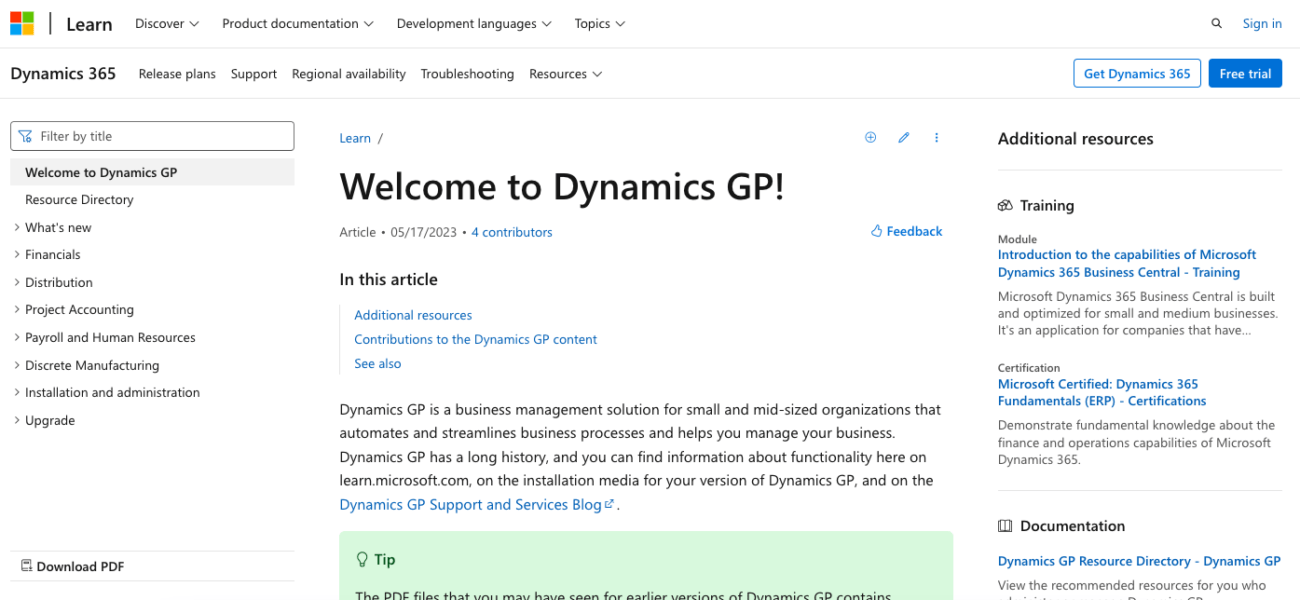Jump to Additional resources section link
The width and height of the screenshot is (1300, 600).
(x=413, y=315)
